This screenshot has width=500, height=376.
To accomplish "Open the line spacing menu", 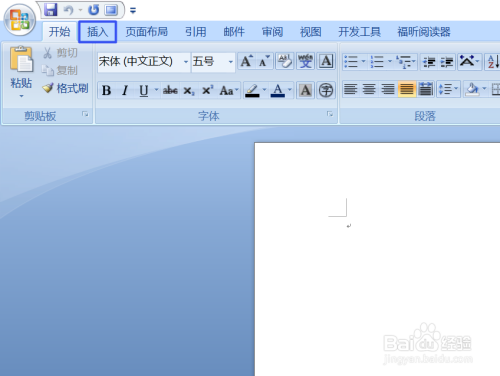I will (448, 89).
